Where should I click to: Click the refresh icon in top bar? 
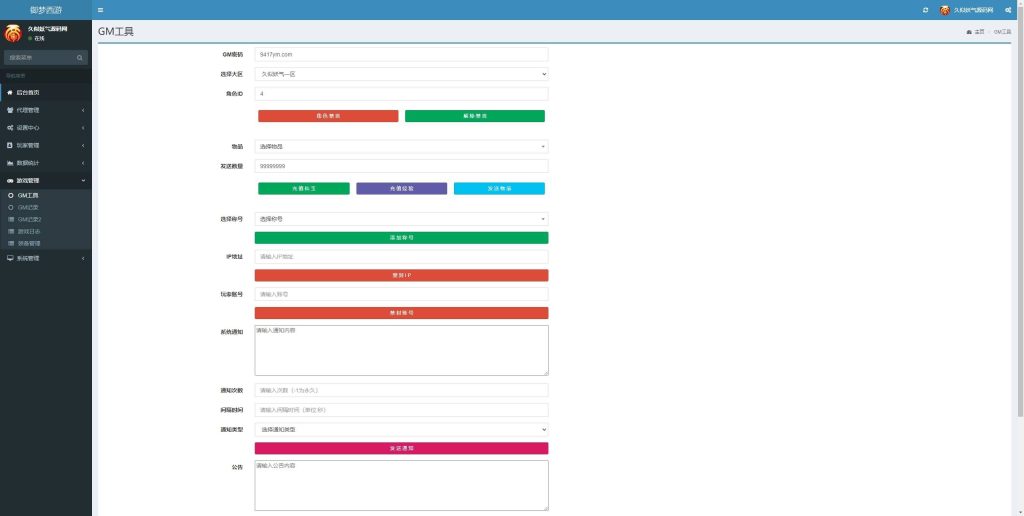925,10
